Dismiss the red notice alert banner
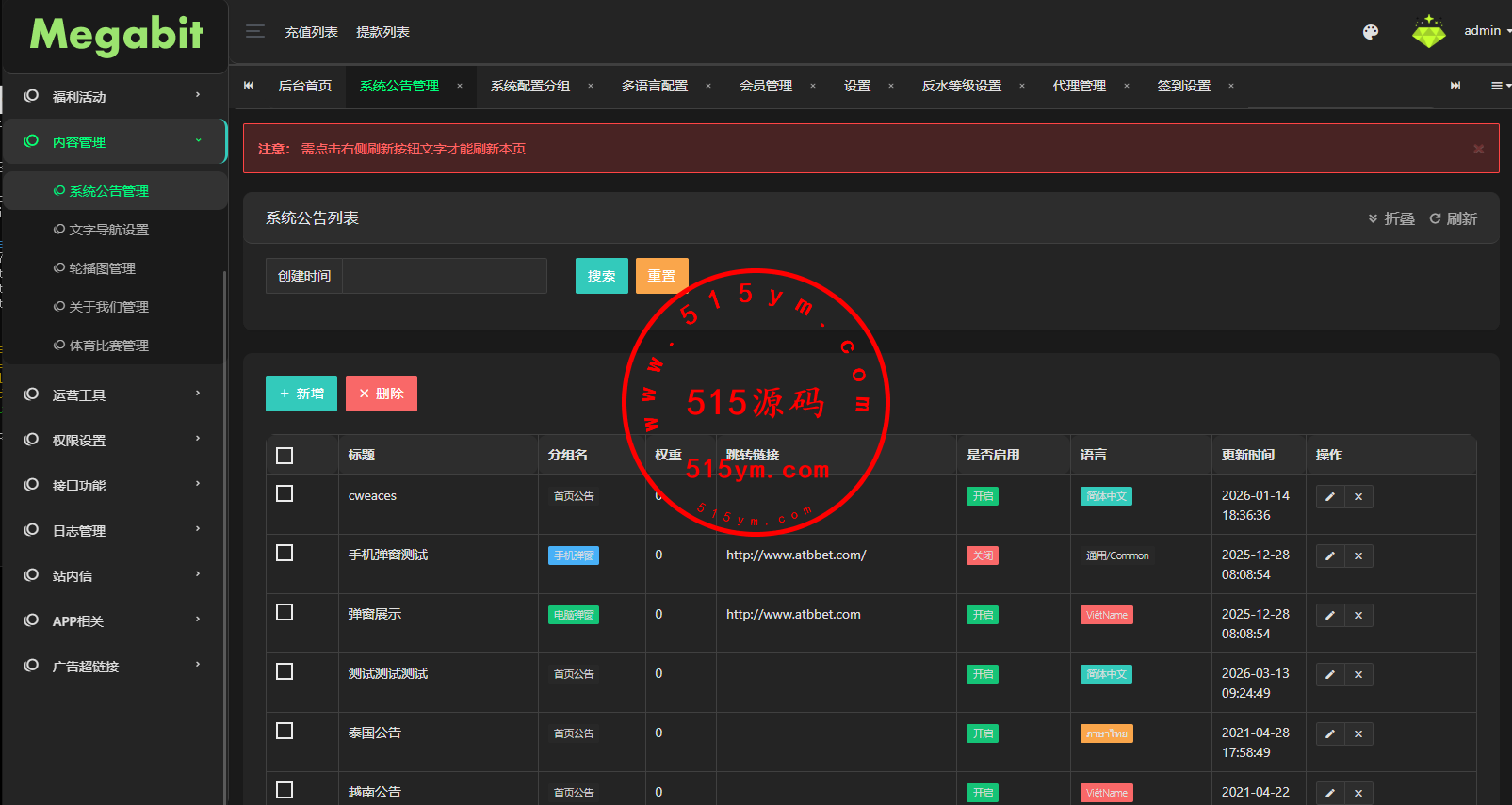Image resolution: width=1512 pixels, height=805 pixels. [1478, 149]
